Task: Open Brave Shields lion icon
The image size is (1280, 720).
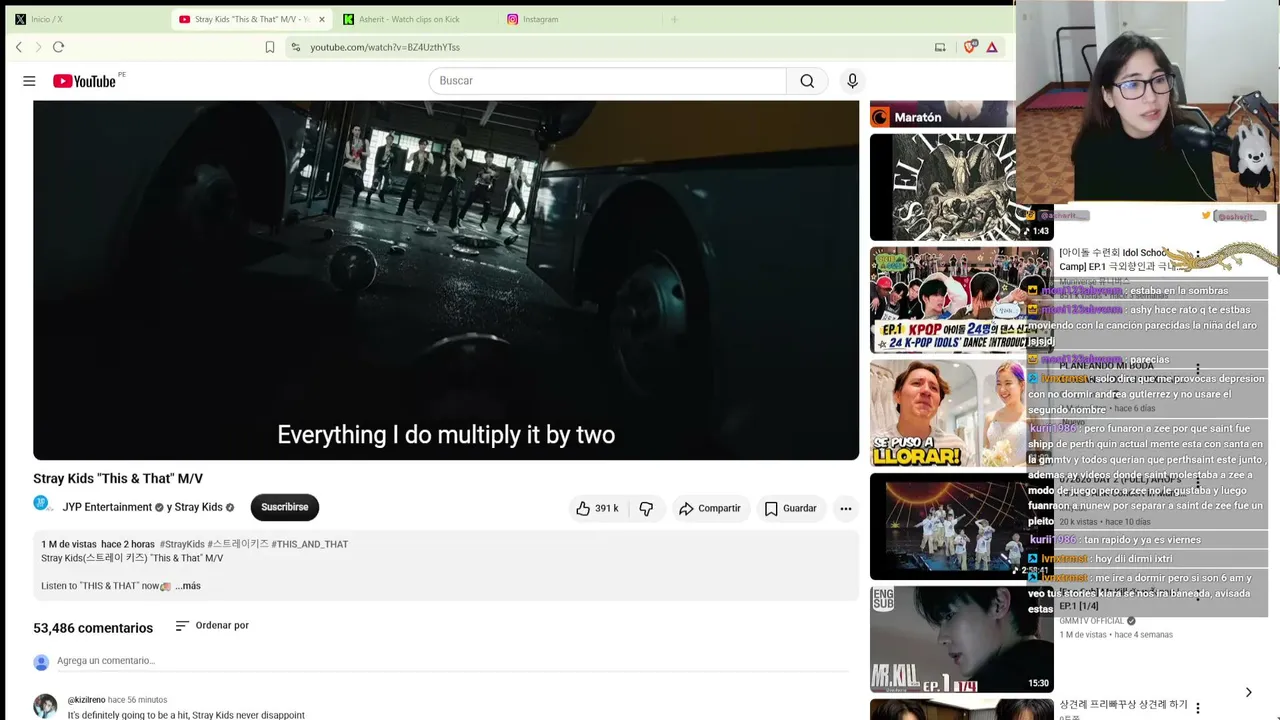Action: click(x=969, y=47)
